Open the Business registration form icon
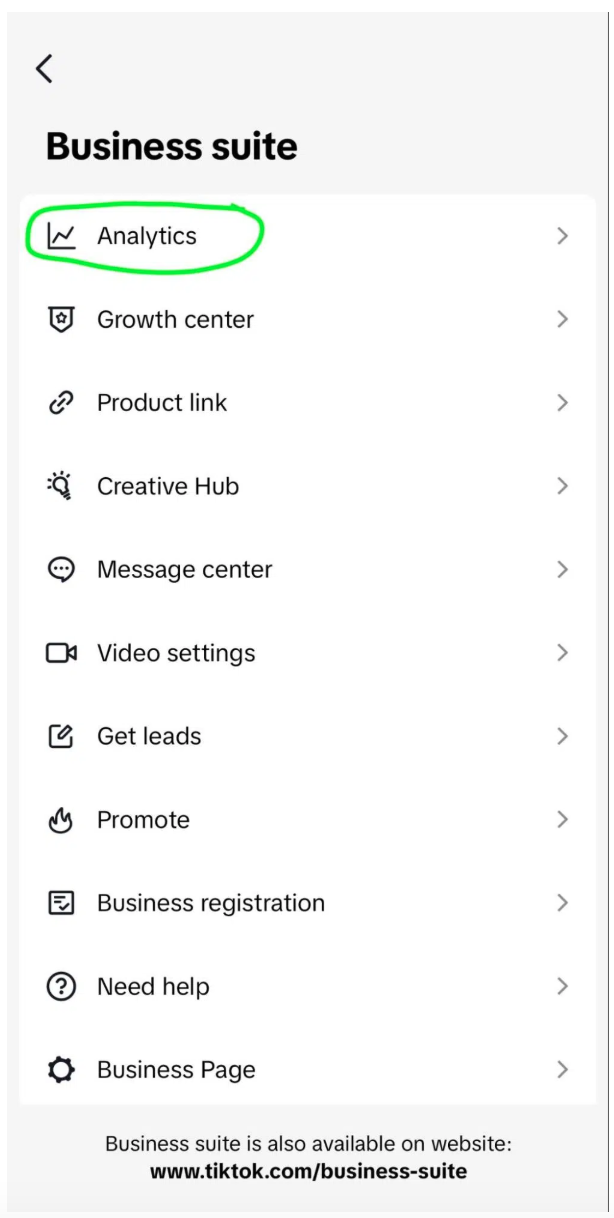614x1218 pixels. pyautogui.click(x=62, y=903)
